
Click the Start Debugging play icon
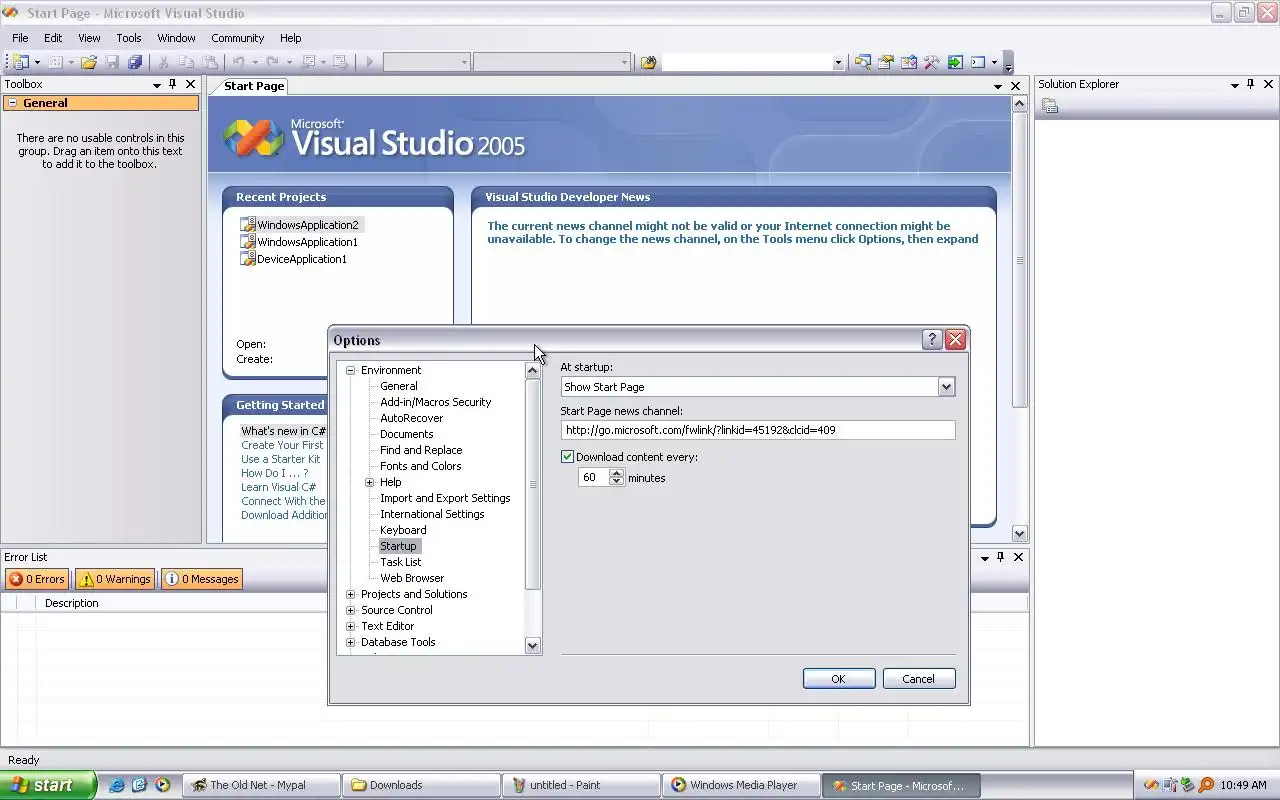[x=370, y=62]
